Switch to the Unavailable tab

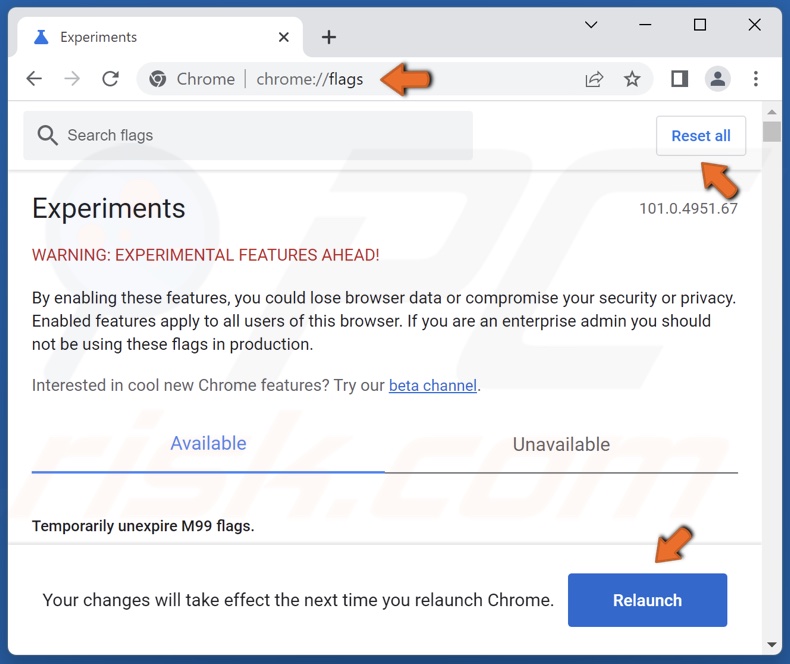561,445
